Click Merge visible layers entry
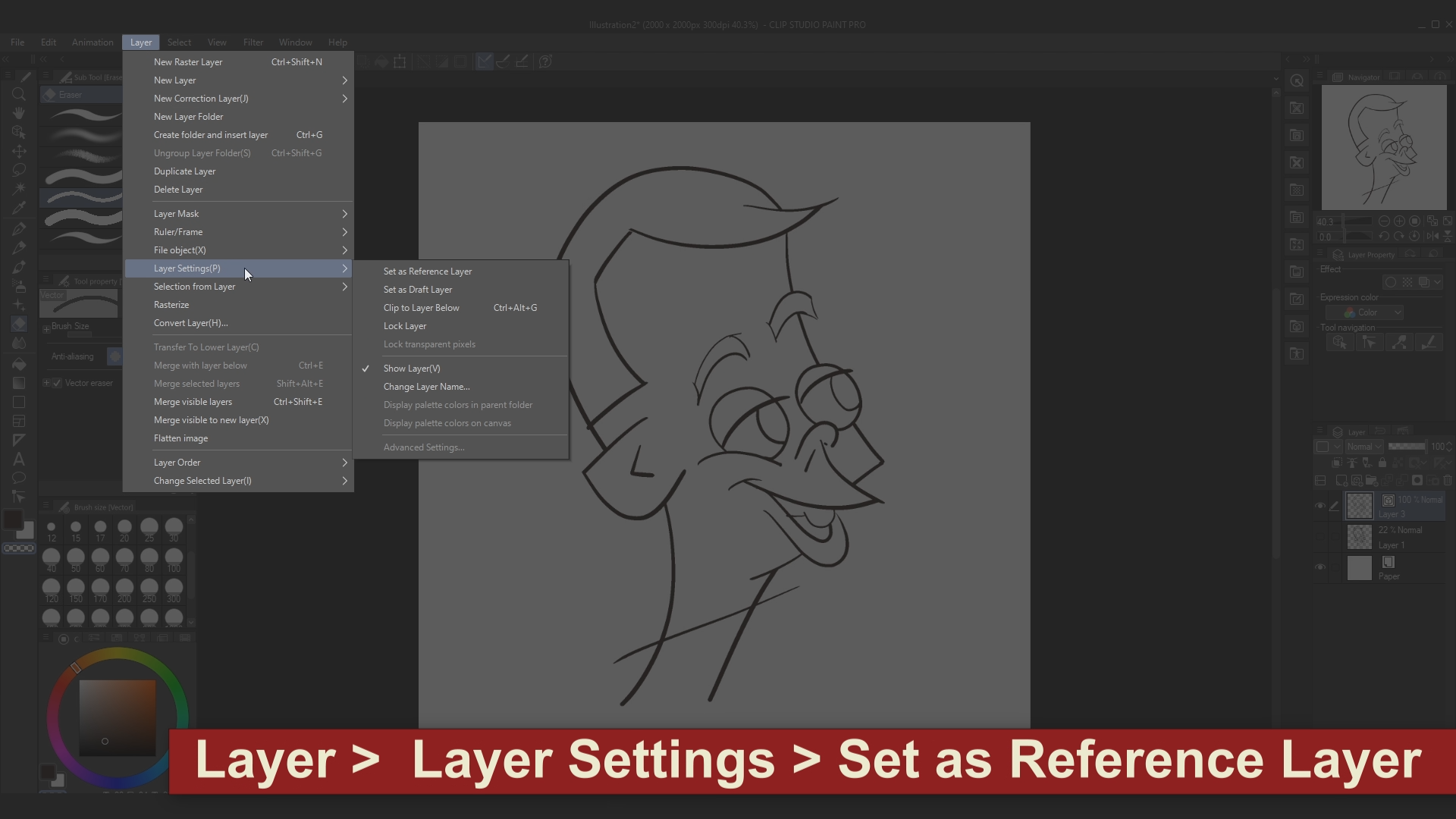Viewport: 1456px width, 819px height. click(239, 402)
